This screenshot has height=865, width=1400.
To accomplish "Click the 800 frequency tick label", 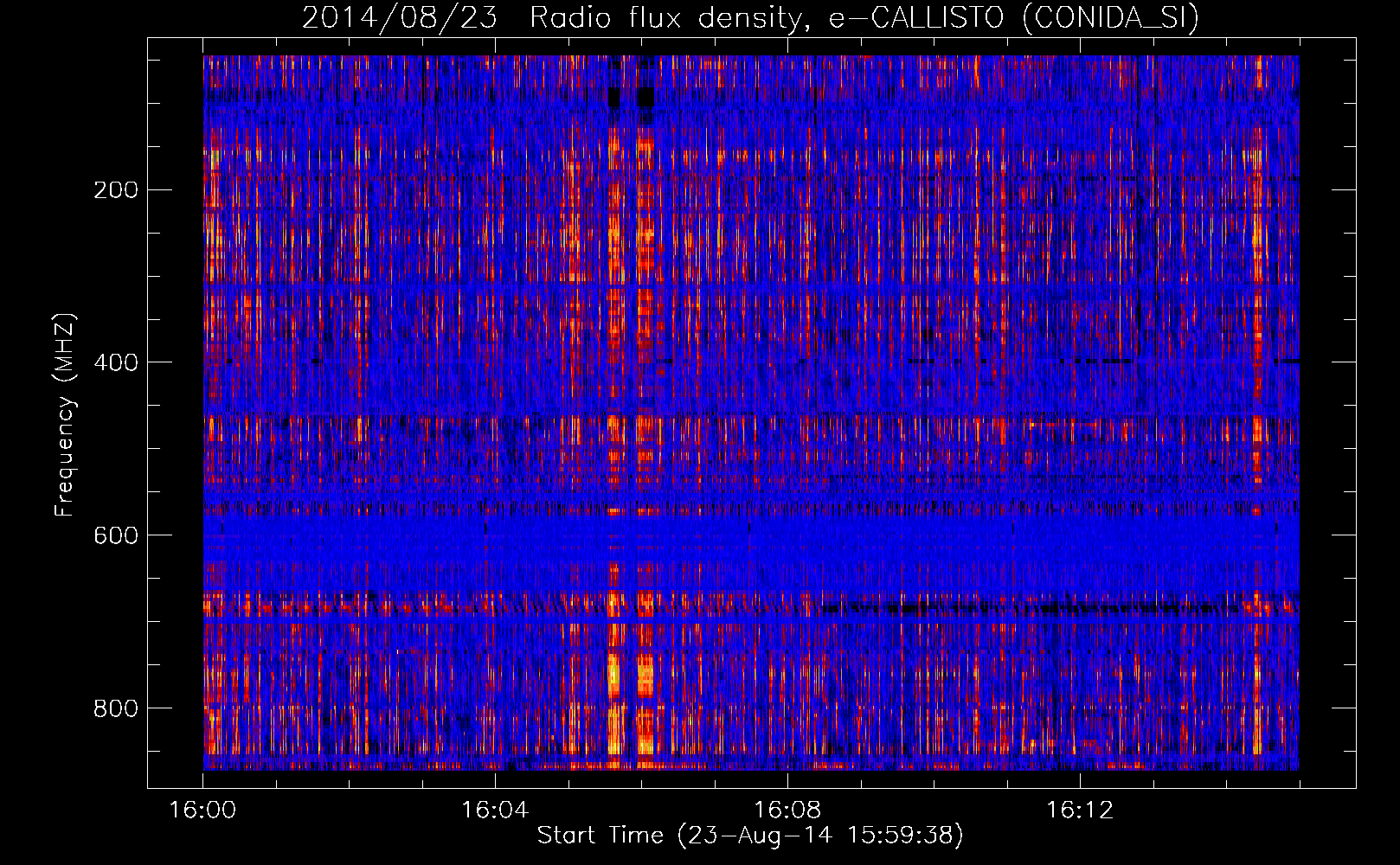I will click(116, 708).
